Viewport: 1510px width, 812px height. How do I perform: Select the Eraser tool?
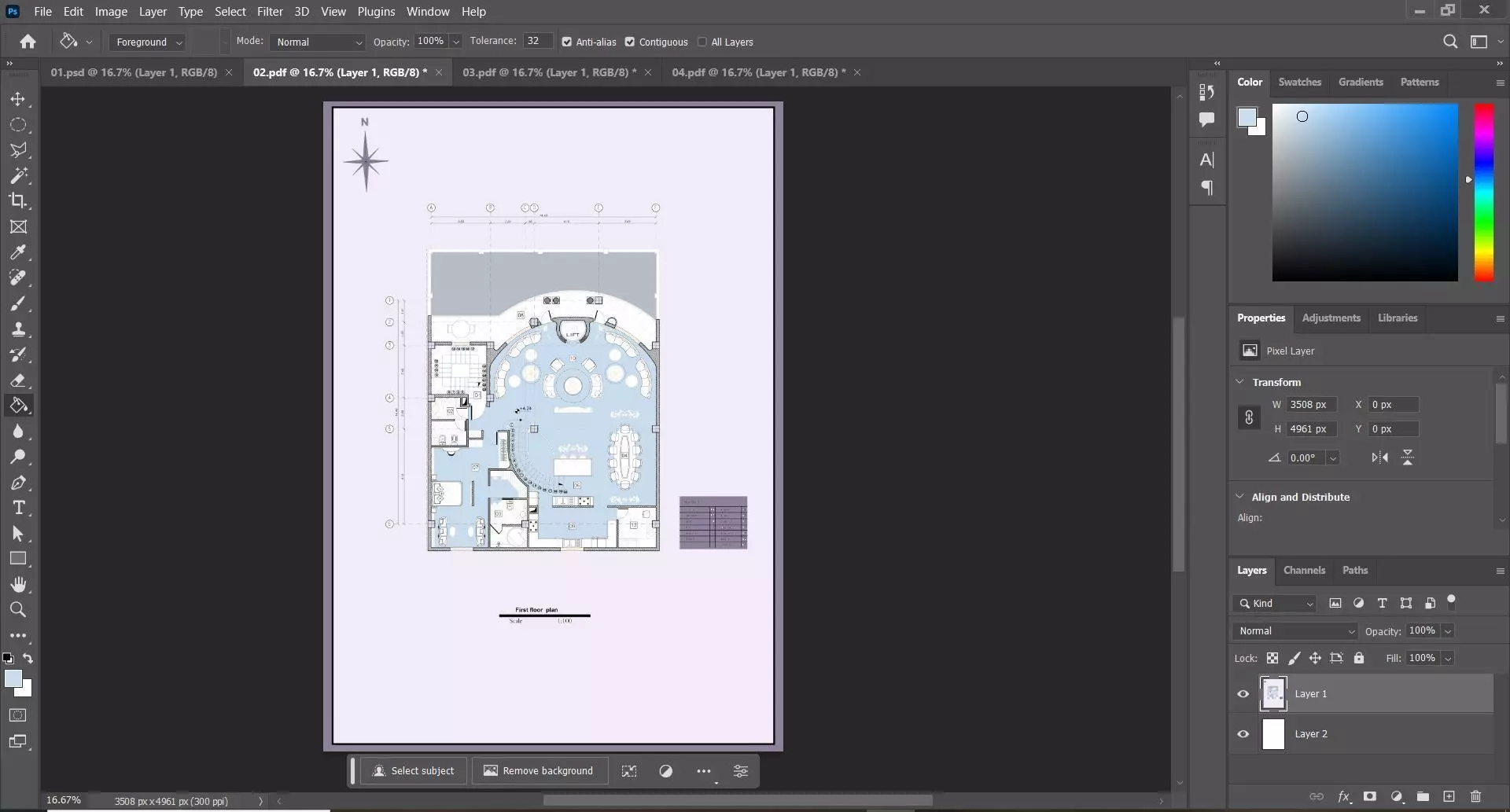point(18,380)
